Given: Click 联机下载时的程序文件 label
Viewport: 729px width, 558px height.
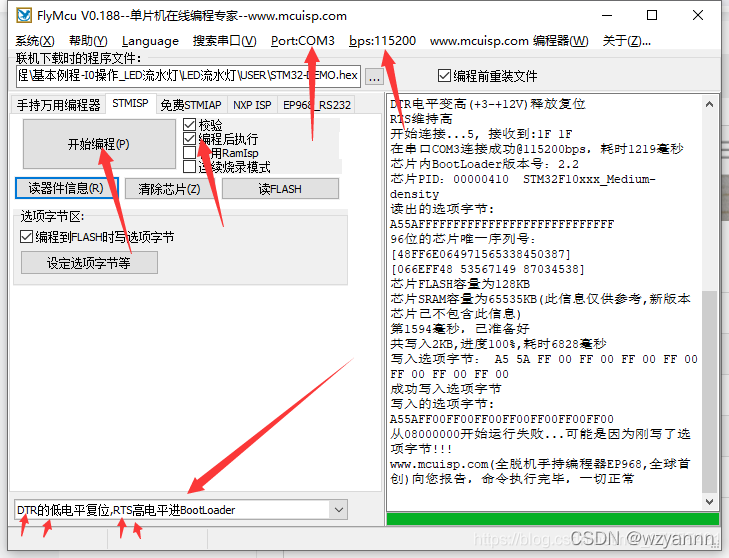Looking at the screenshot, I should 79,58.
